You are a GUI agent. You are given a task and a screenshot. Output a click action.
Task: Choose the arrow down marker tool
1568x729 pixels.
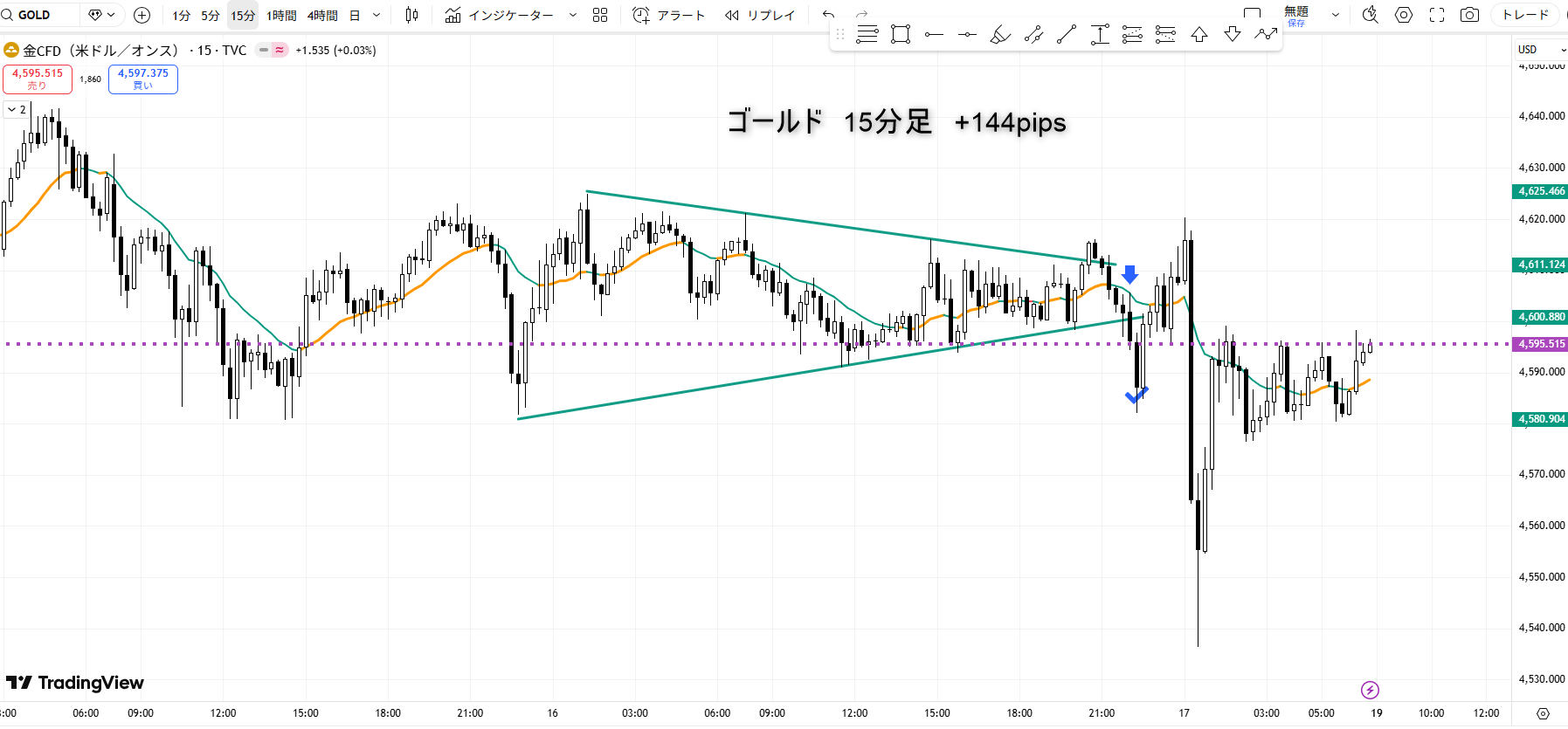(x=1232, y=35)
